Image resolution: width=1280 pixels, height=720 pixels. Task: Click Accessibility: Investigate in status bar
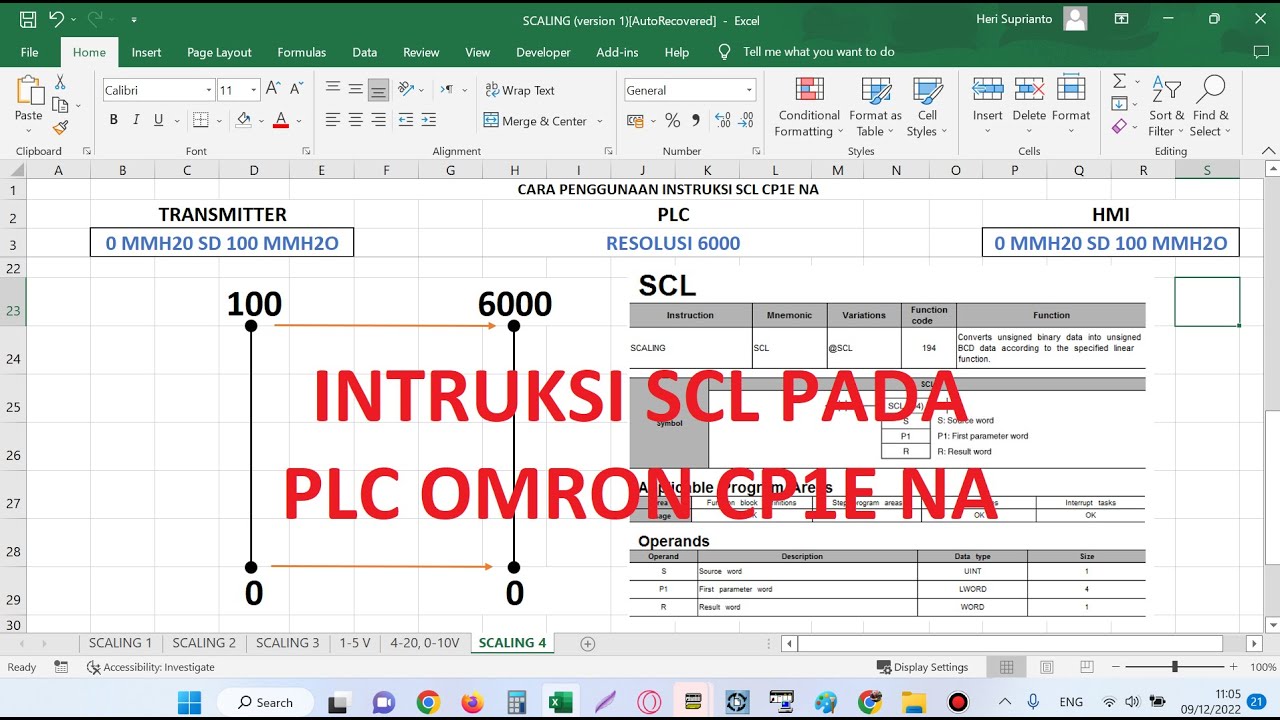[151, 667]
